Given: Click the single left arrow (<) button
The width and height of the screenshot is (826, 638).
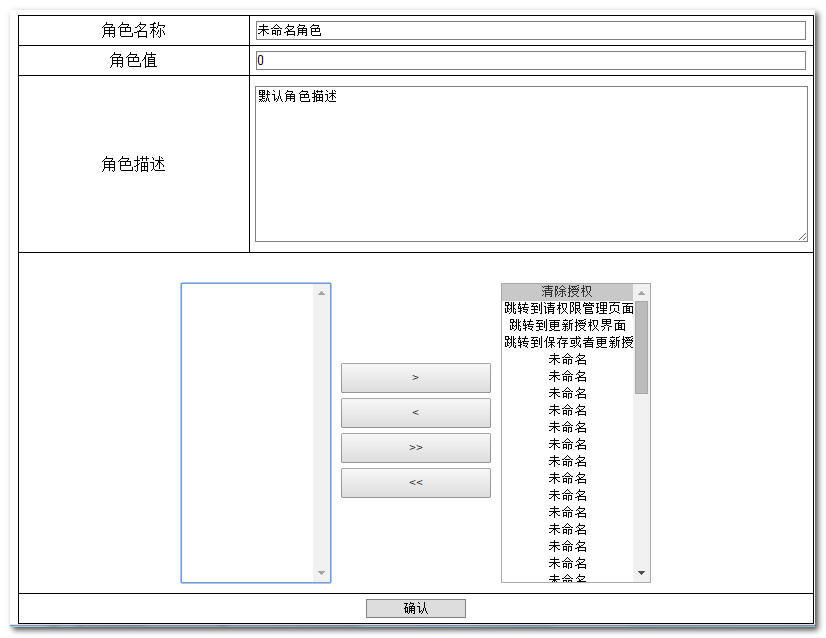Looking at the screenshot, I should click(x=415, y=413).
